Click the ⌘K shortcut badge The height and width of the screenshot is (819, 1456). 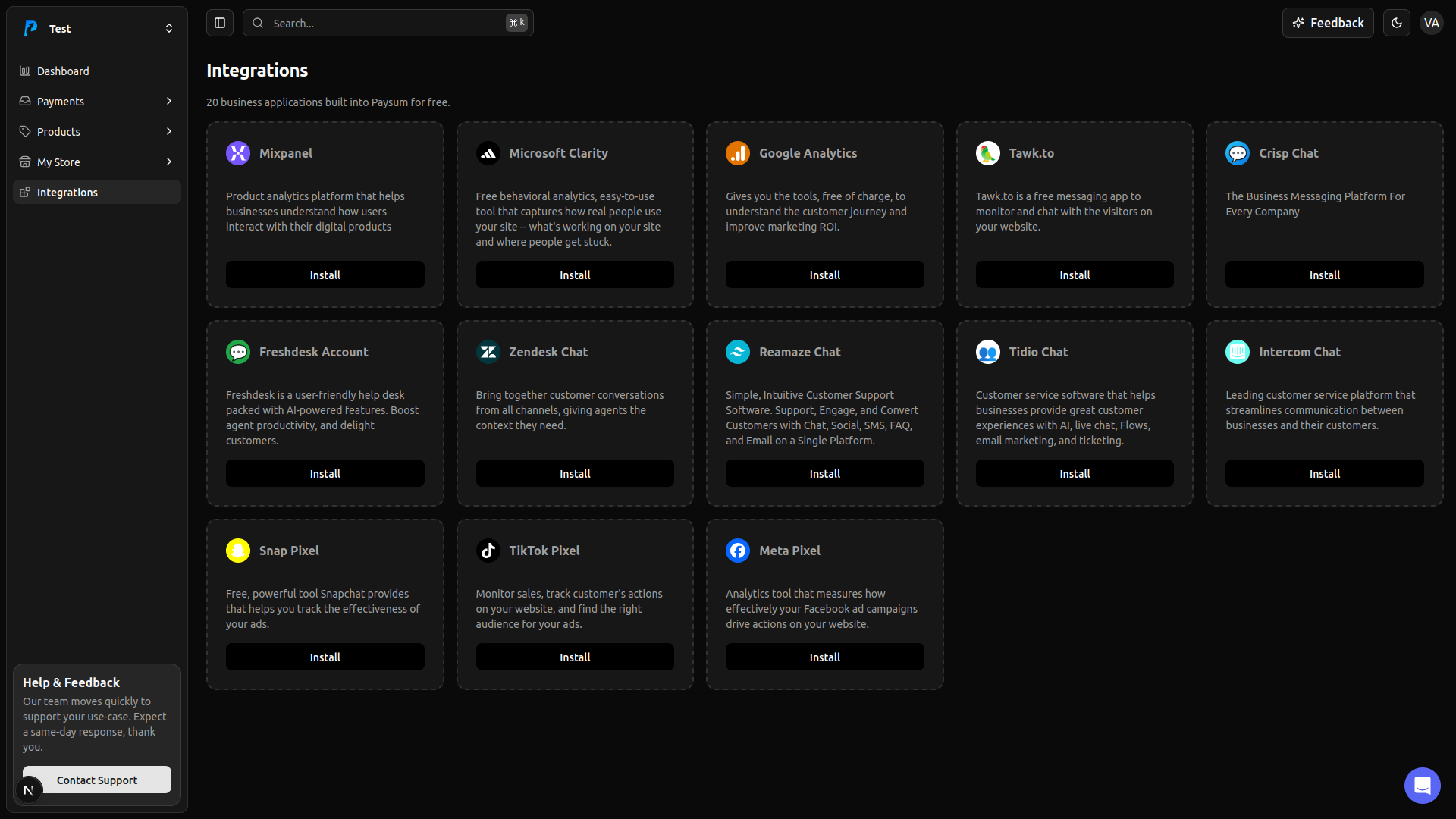[516, 23]
